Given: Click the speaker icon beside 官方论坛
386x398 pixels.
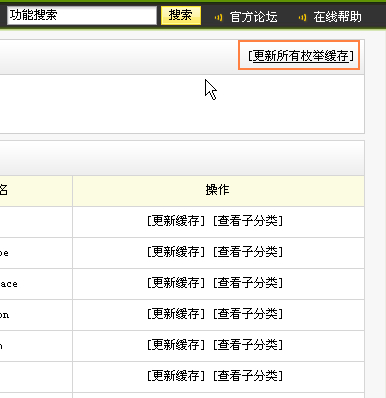Looking at the screenshot, I should coord(218,17).
